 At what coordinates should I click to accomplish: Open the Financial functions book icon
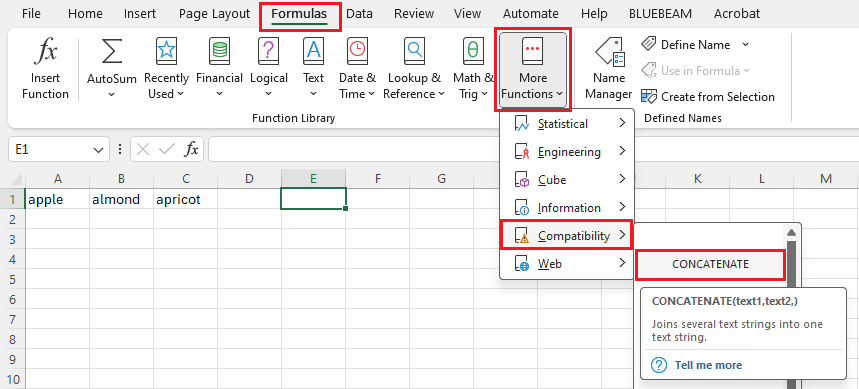[x=219, y=51]
